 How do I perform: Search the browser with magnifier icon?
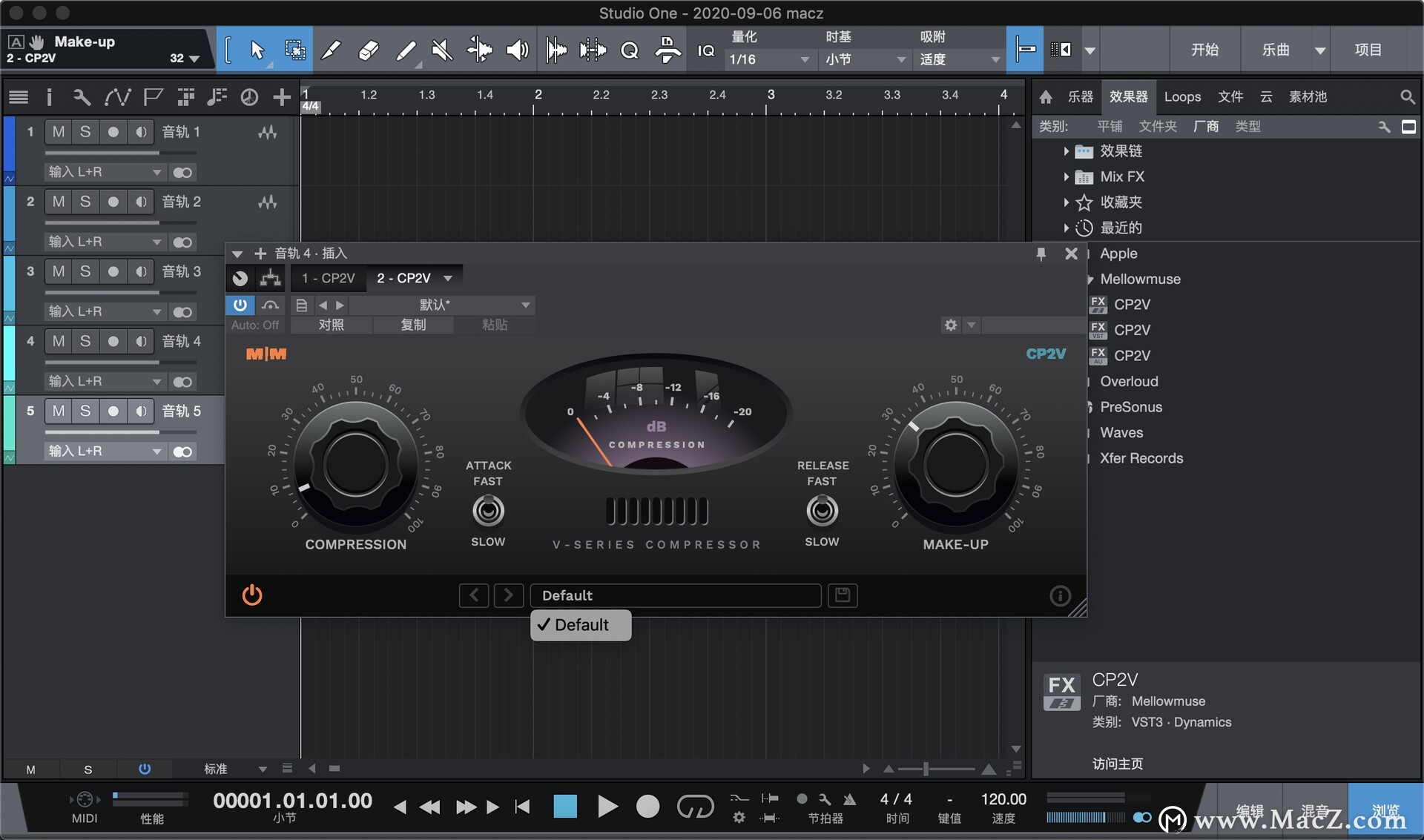pos(1407,96)
